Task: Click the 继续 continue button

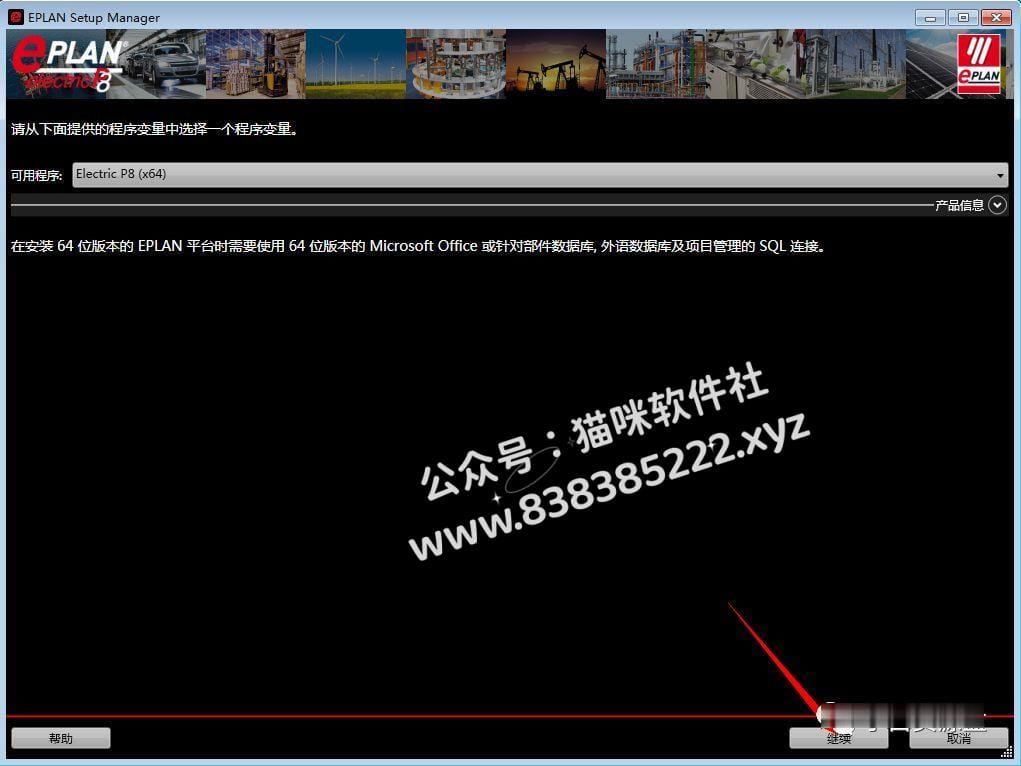Action: tap(839, 738)
